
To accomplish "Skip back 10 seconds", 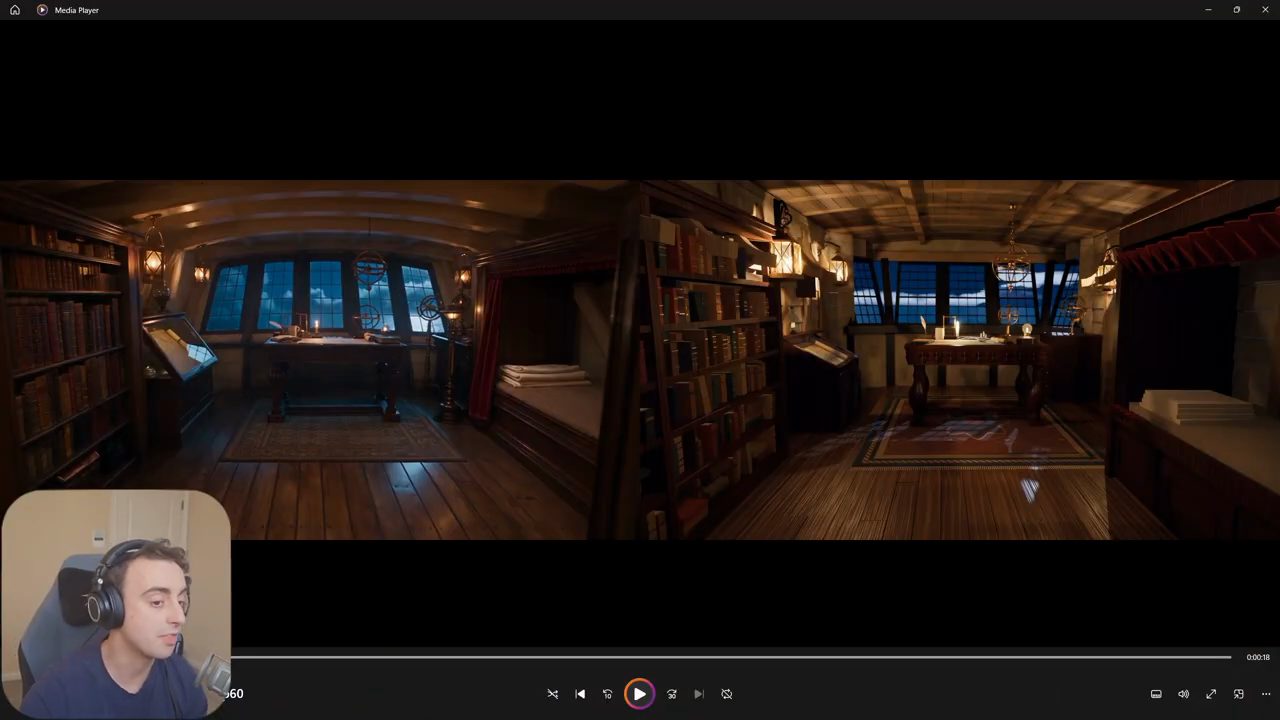I will [x=607, y=694].
